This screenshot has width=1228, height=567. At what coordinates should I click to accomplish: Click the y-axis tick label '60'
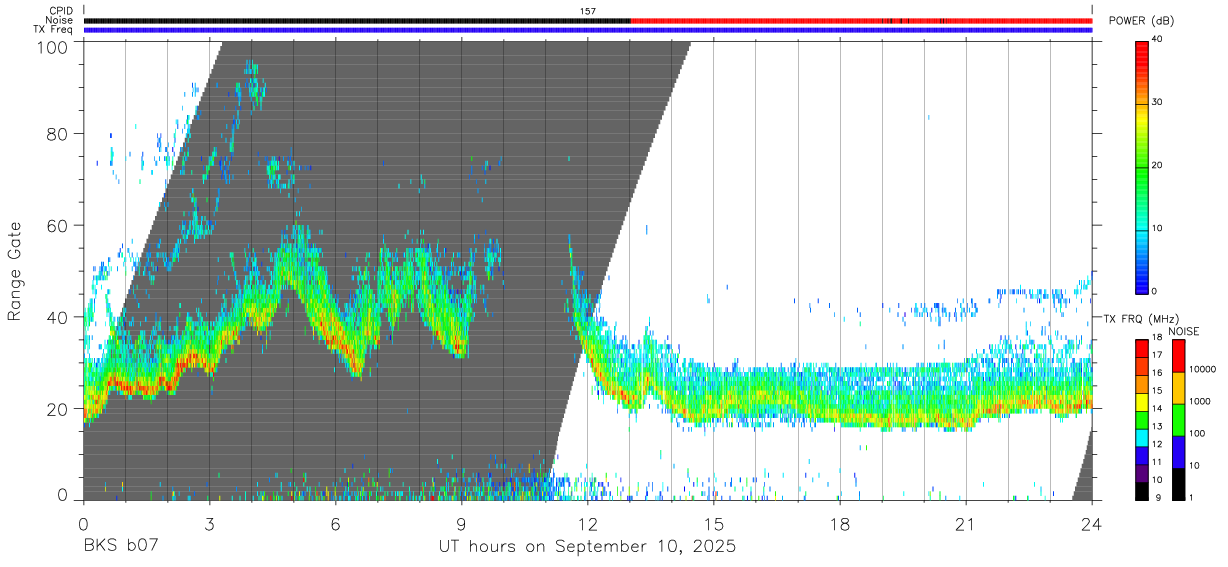tap(58, 226)
